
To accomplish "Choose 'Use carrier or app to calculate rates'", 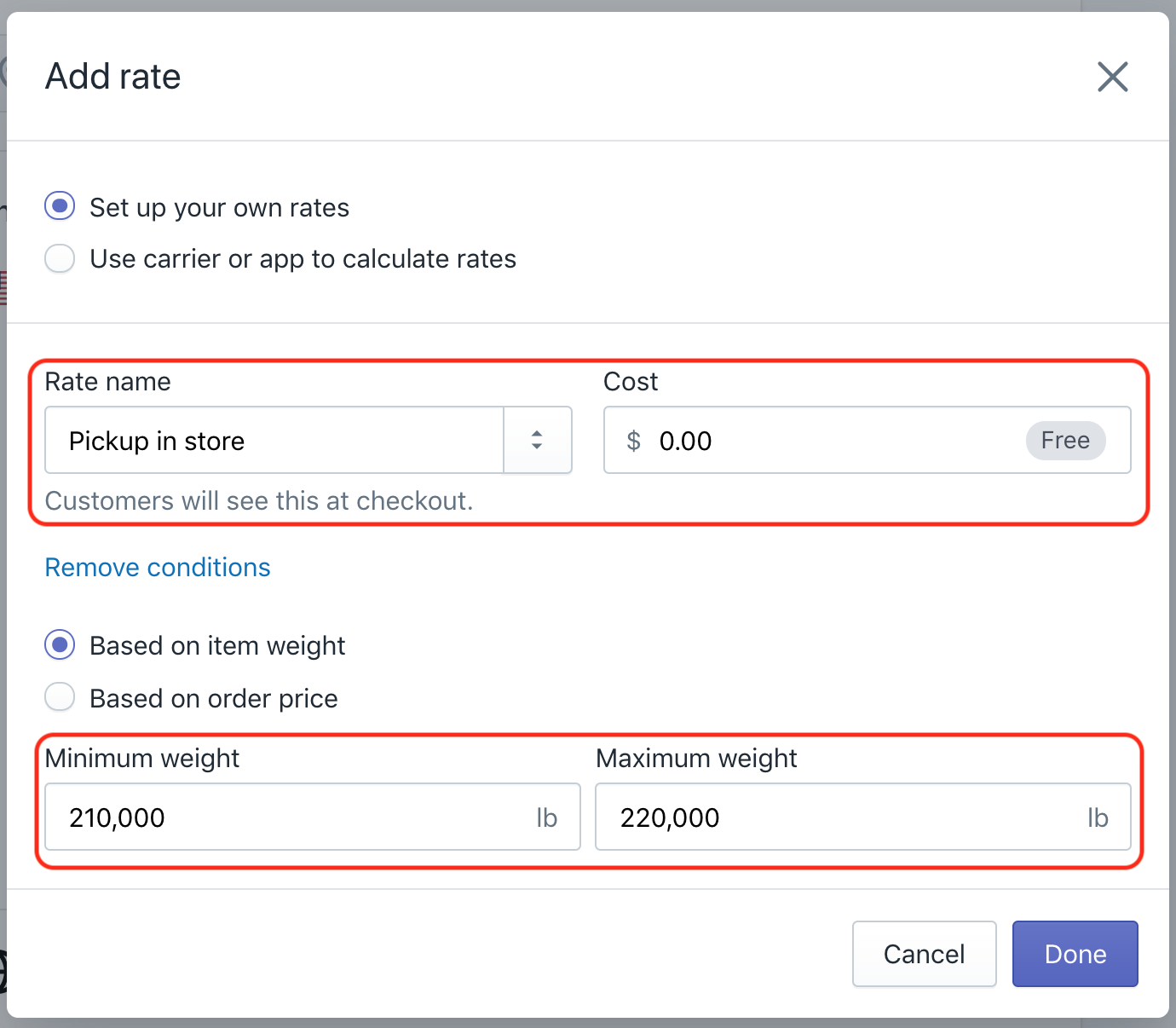I will click(x=60, y=258).
